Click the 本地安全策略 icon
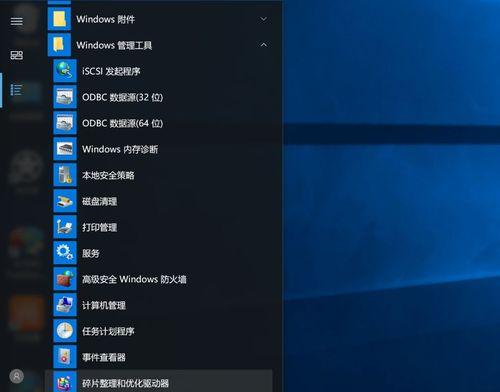Screen dimensions: 500x392 tap(65, 175)
